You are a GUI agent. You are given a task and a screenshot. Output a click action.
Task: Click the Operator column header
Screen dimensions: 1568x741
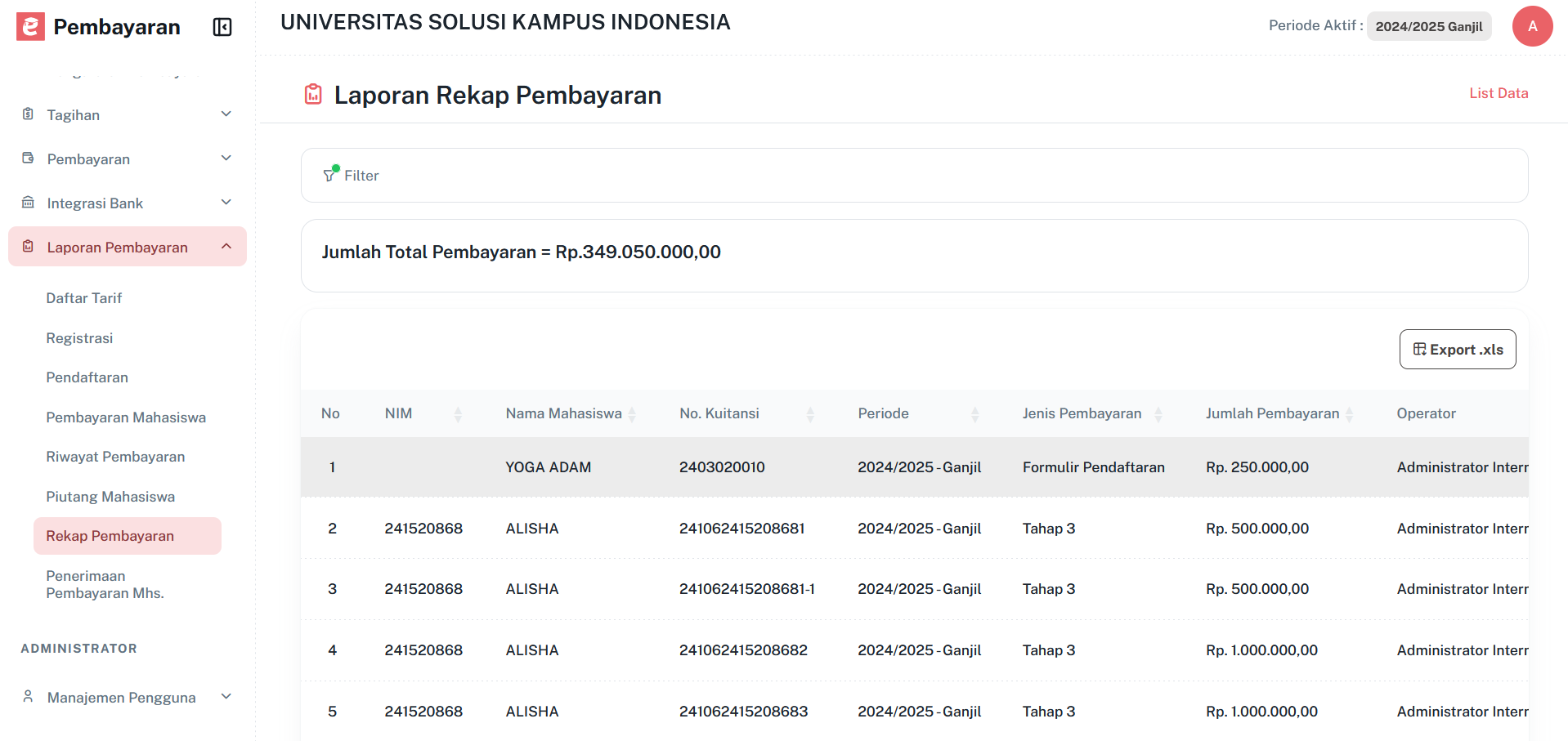pos(1426,413)
